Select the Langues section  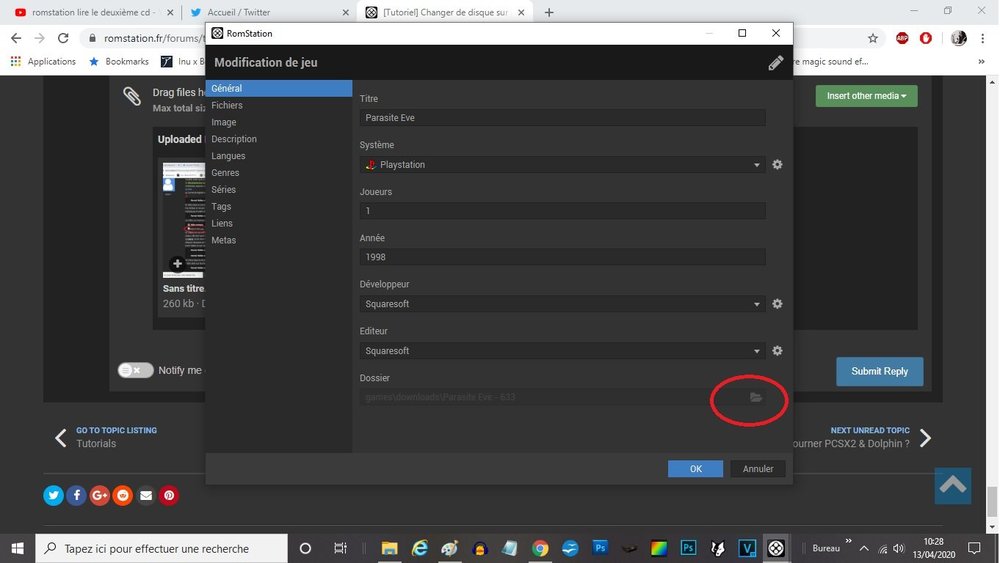(279, 156)
